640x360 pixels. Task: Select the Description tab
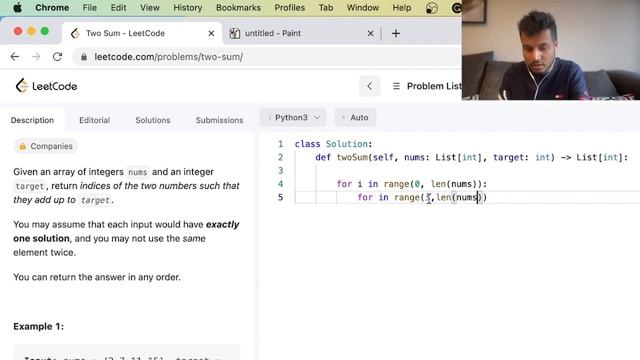pyautogui.click(x=32, y=120)
